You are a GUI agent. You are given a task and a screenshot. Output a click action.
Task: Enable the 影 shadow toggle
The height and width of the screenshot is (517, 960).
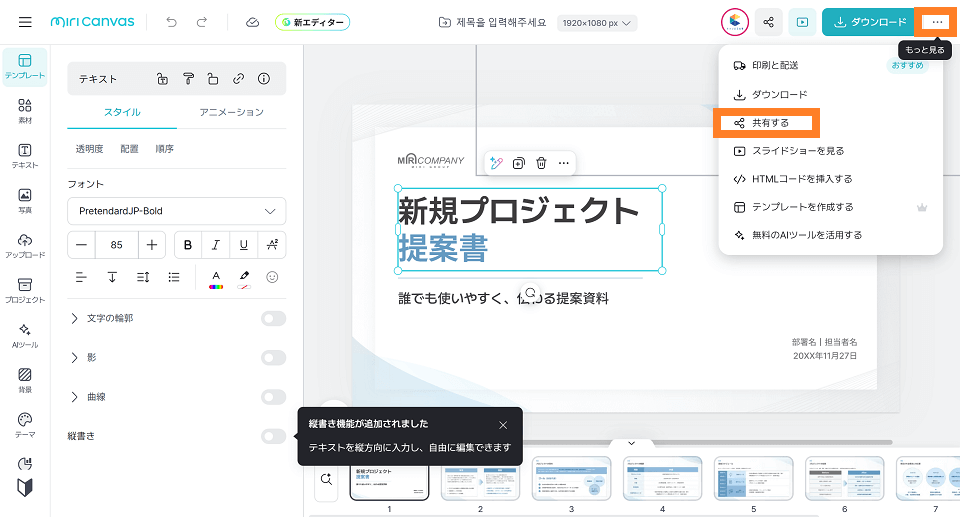click(x=273, y=357)
